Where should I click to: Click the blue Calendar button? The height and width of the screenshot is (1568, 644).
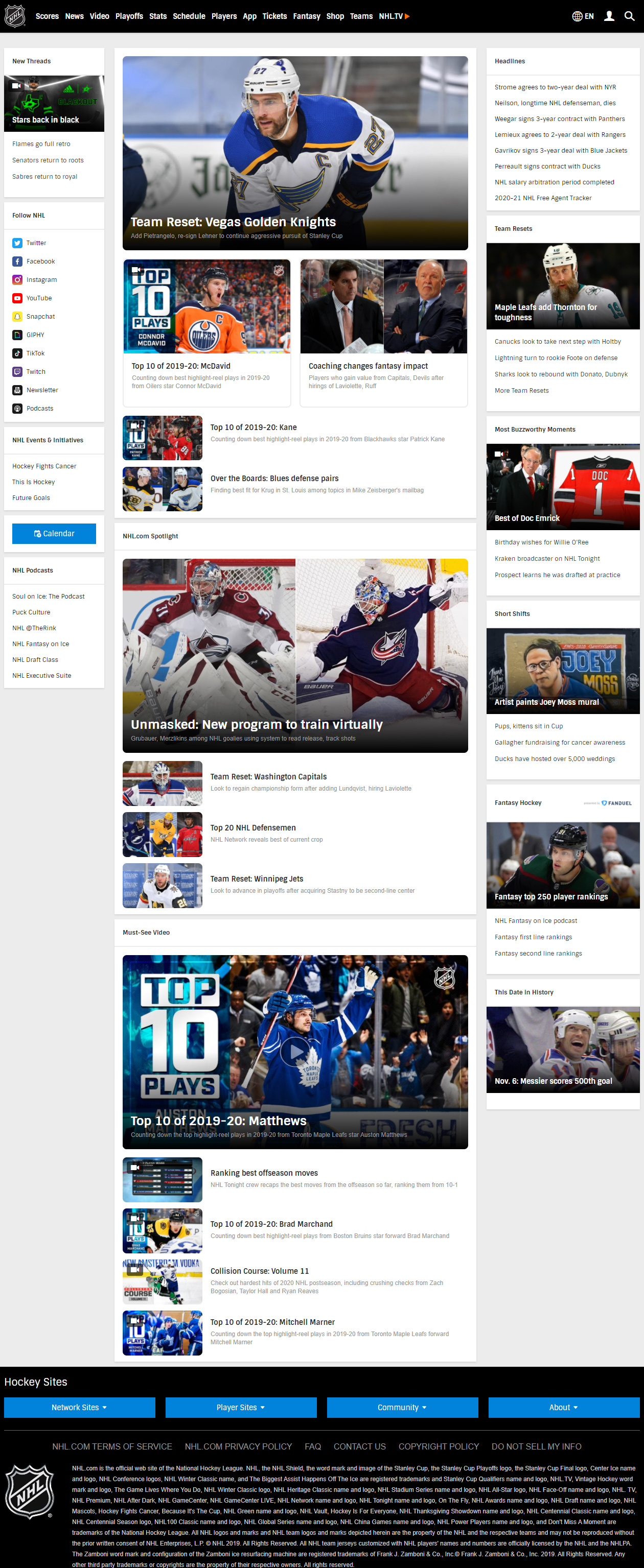(x=54, y=533)
